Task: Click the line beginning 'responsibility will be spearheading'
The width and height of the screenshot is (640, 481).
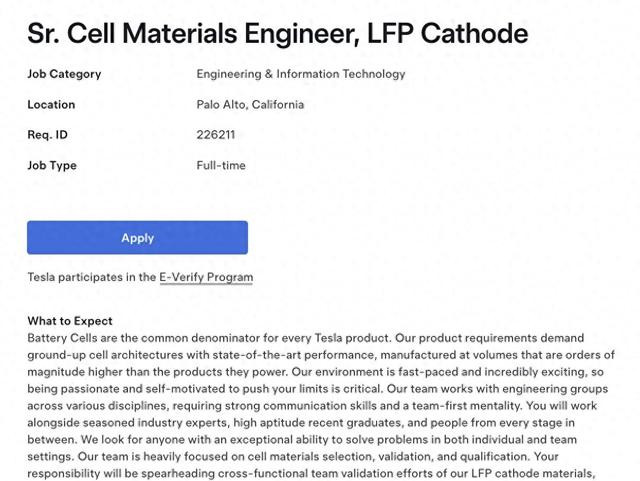Action: coord(311,474)
